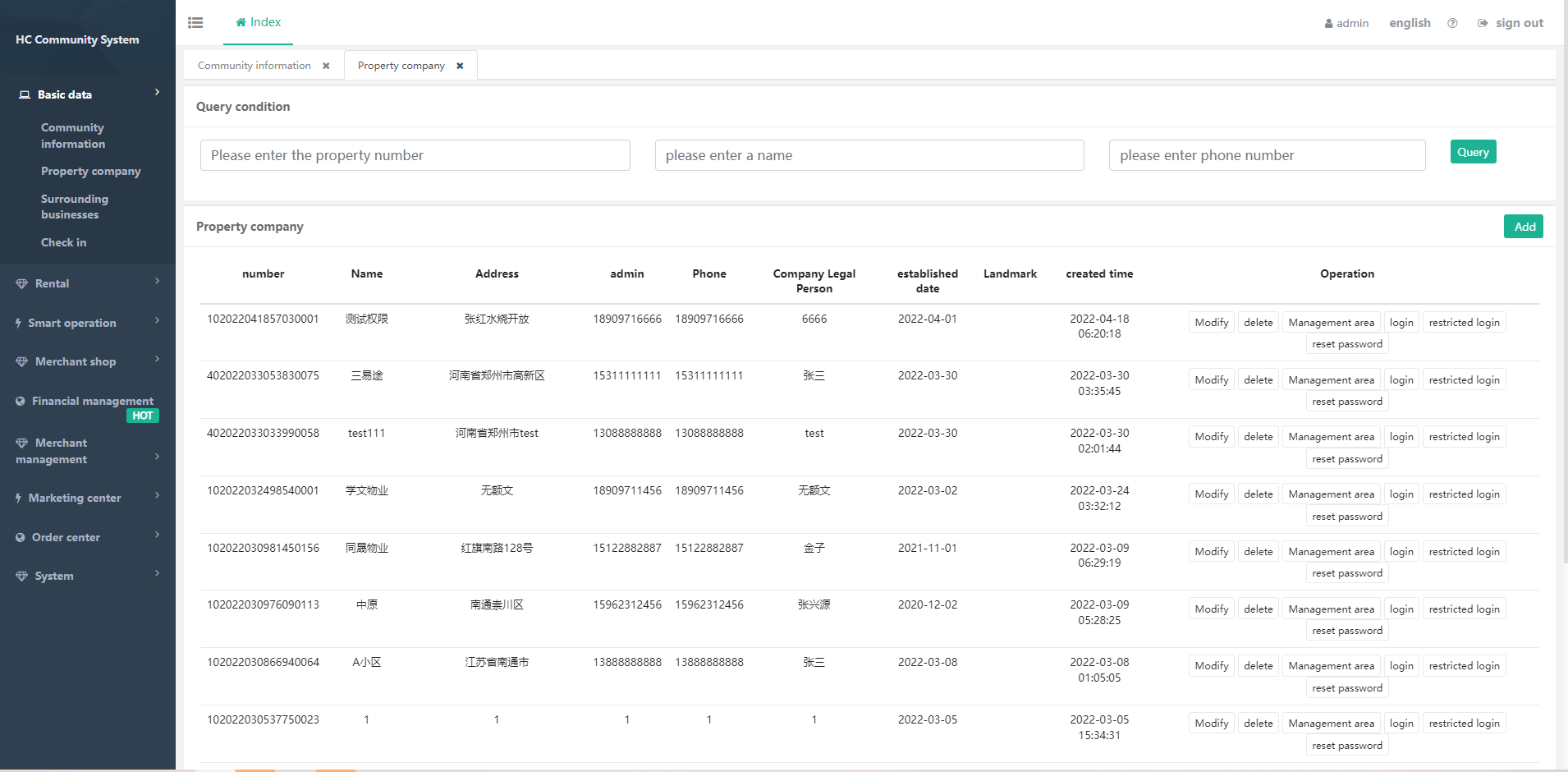Screen dimensions: 1568x772
Task: Toggle the sidebar hamburger menu icon
Action: [195, 23]
